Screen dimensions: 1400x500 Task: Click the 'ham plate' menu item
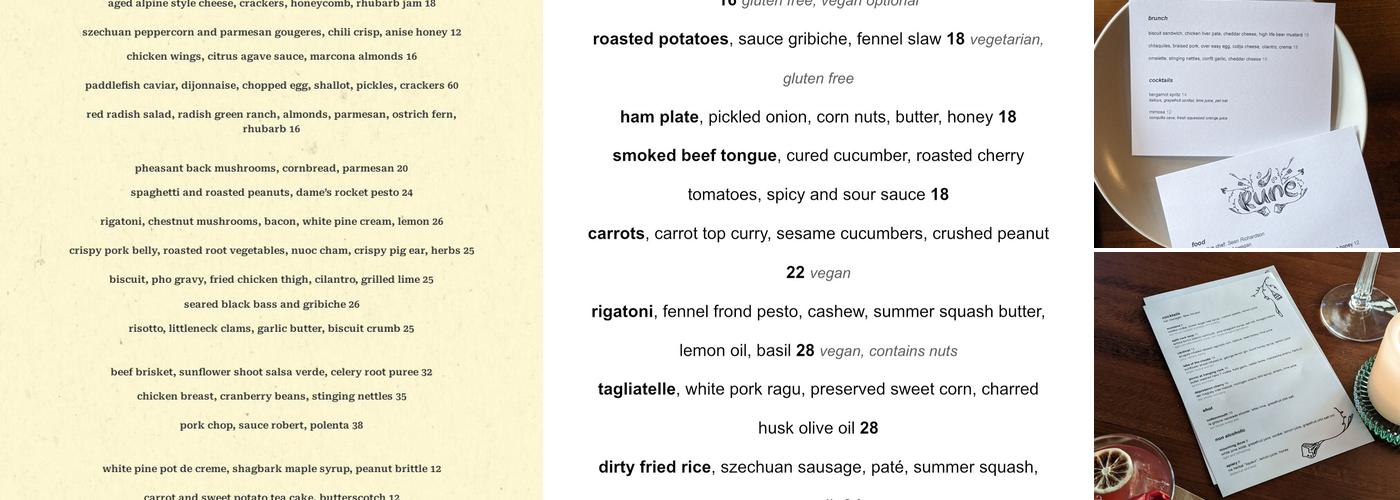point(659,117)
